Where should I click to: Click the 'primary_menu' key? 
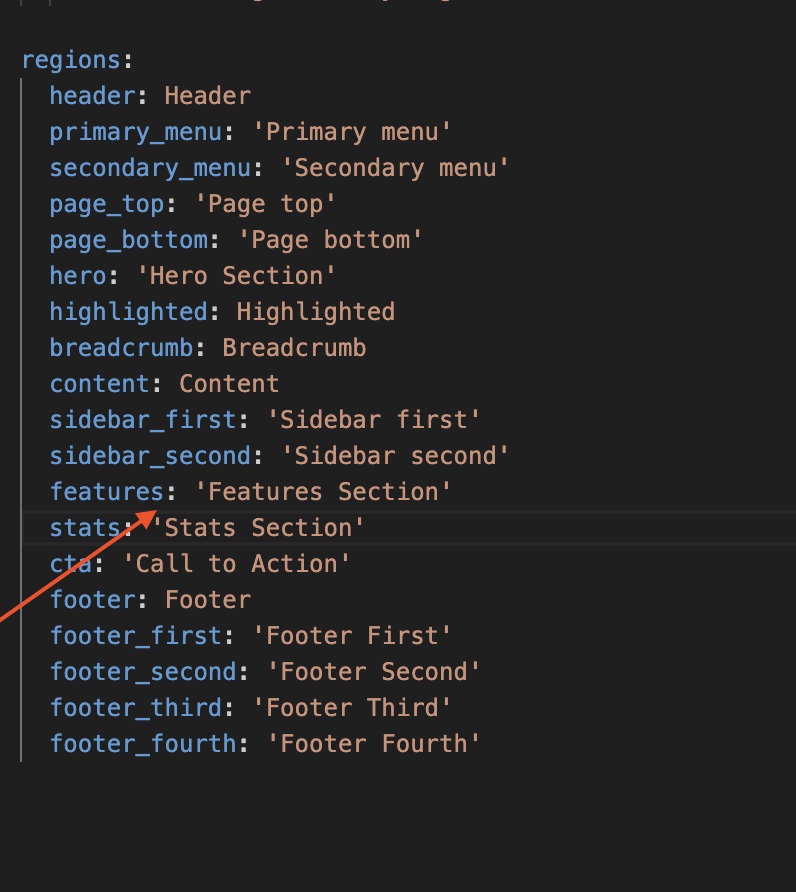(x=136, y=132)
